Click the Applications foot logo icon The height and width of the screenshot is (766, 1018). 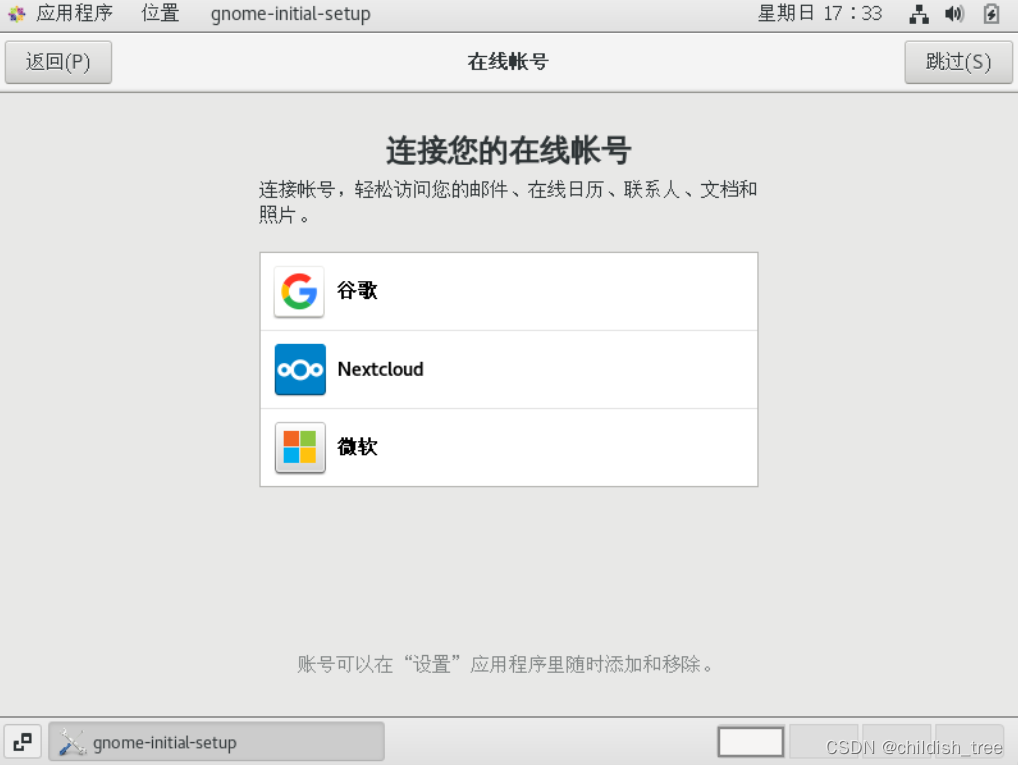(x=17, y=14)
